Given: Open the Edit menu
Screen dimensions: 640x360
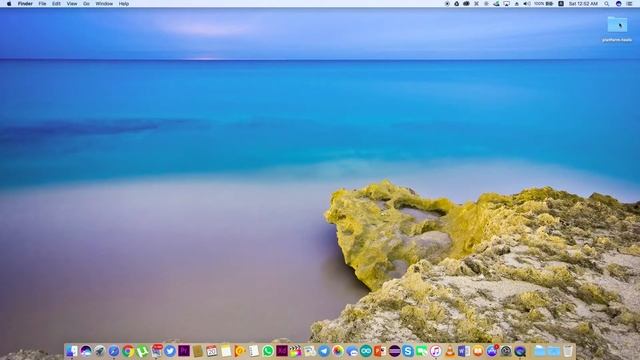Looking at the screenshot, I should click(56, 4).
